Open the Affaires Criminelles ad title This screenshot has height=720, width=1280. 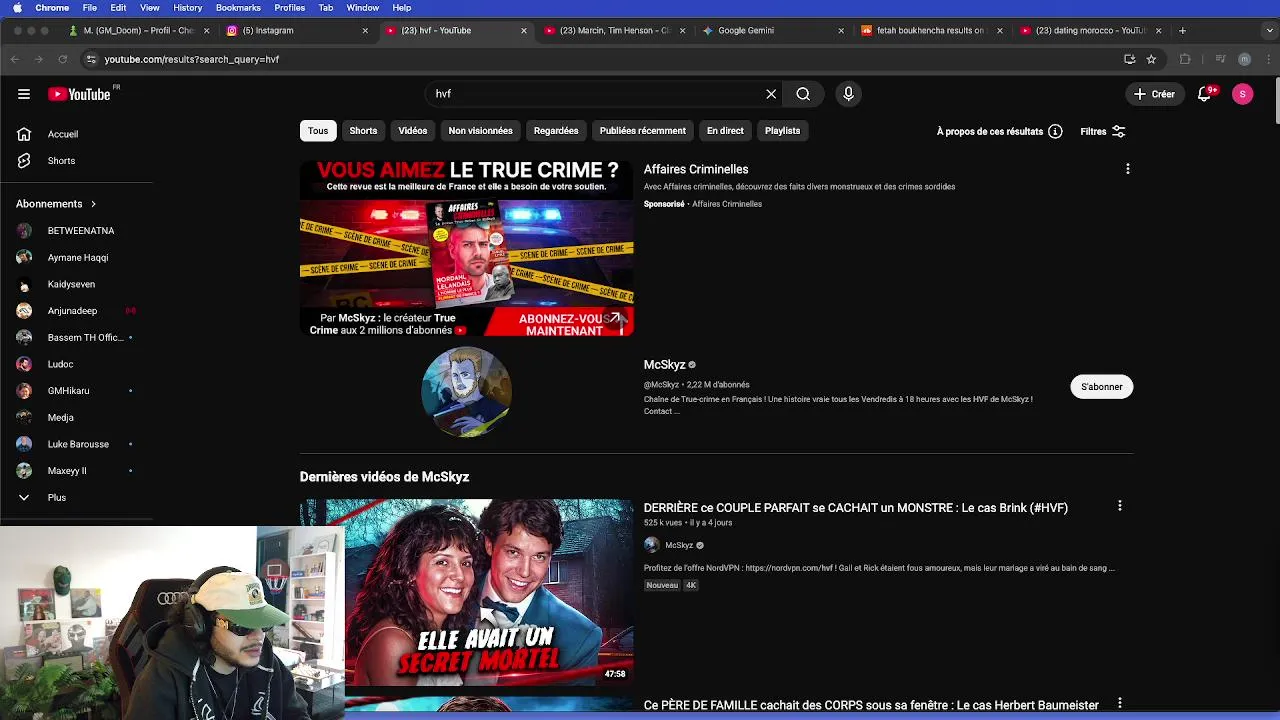click(x=696, y=170)
